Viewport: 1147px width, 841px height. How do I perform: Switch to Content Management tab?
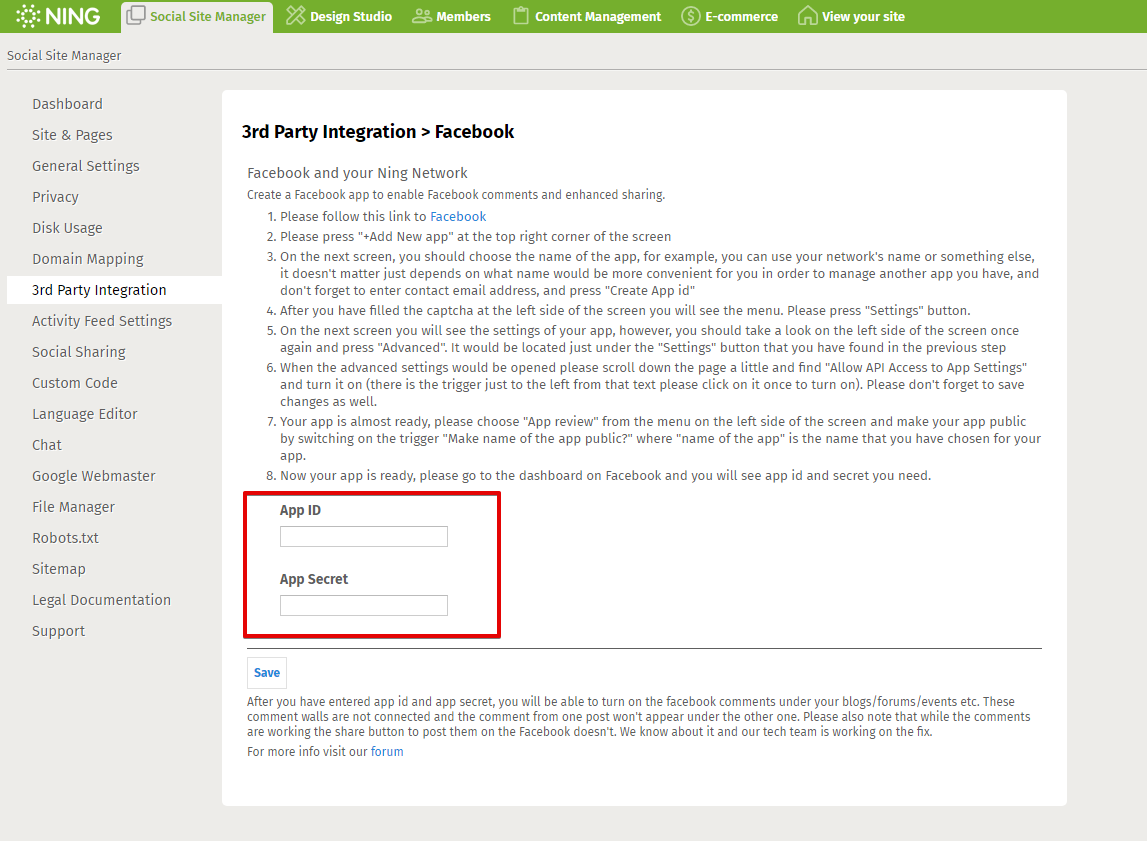pyautogui.click(x=587, y=16)
